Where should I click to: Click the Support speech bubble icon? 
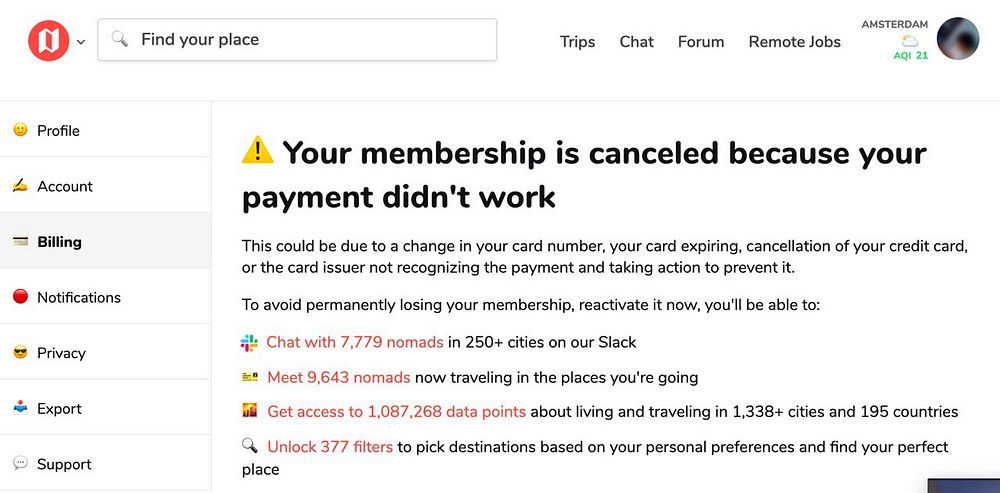click(x=20, y=464)
